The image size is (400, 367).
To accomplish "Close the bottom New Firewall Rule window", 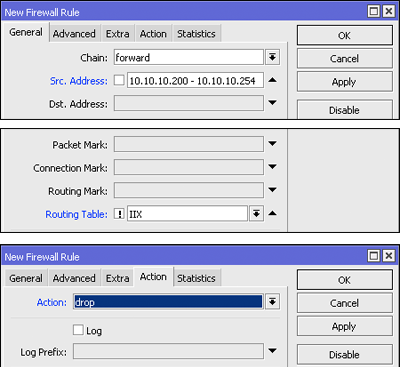I will [389, 256].
